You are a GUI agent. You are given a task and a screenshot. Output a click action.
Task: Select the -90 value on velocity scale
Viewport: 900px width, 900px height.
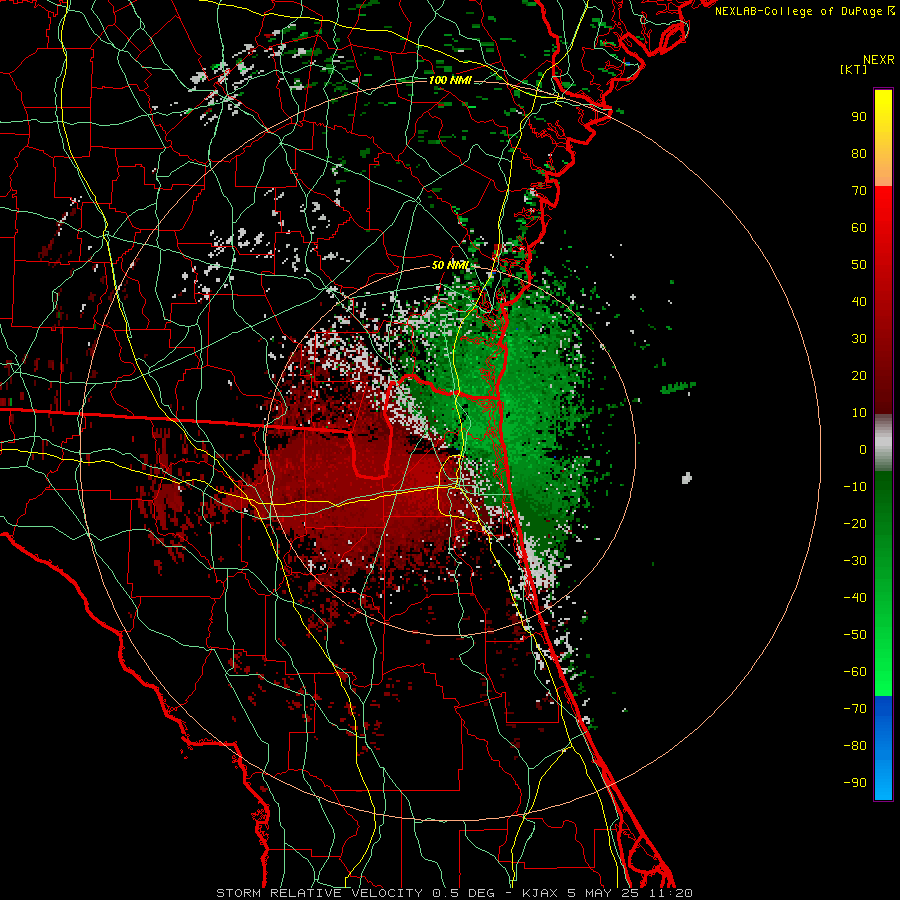click(855, 783)
